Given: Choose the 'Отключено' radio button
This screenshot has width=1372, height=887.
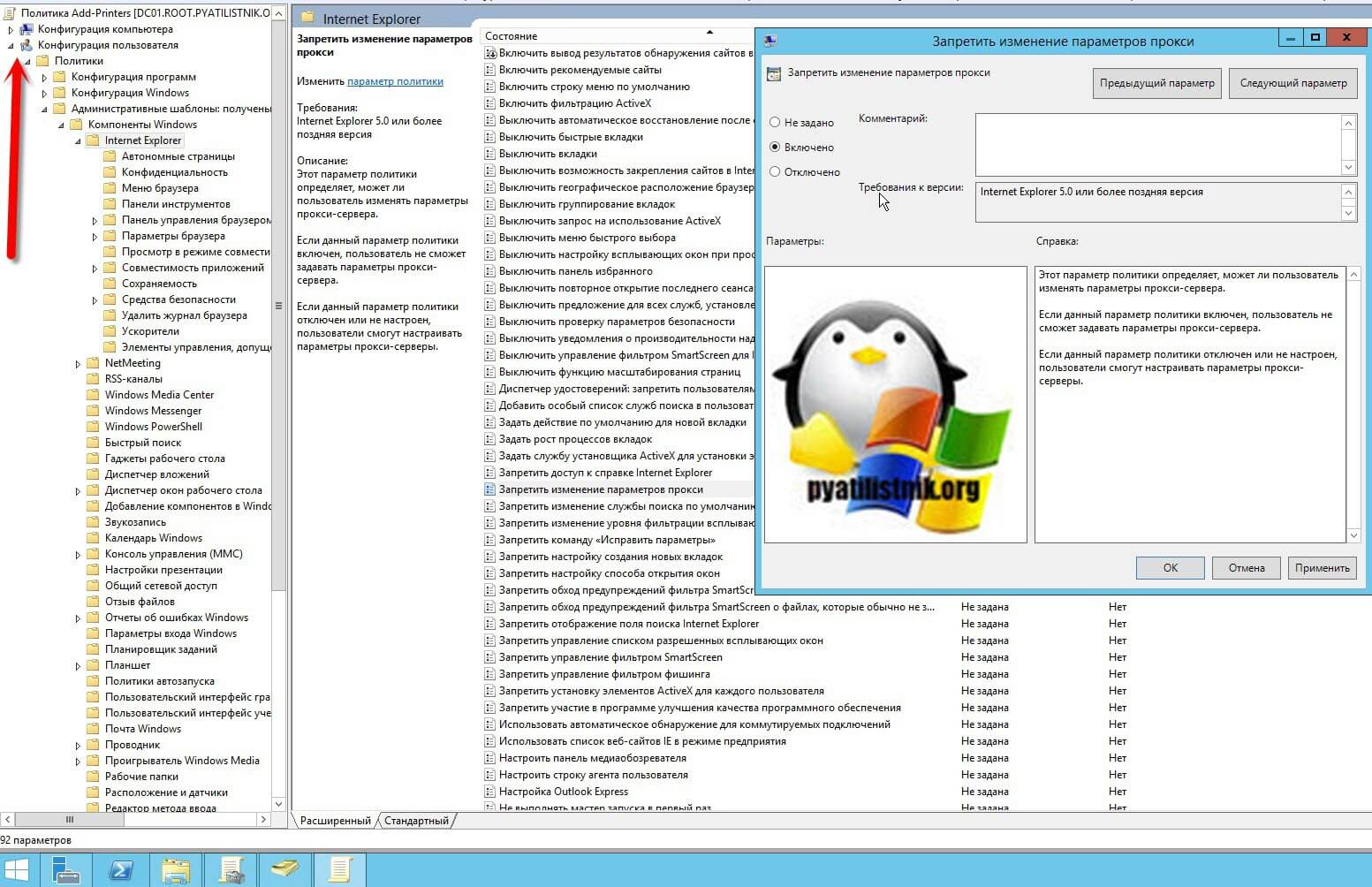Looking at the screenshot, I should tap(775, 172).
